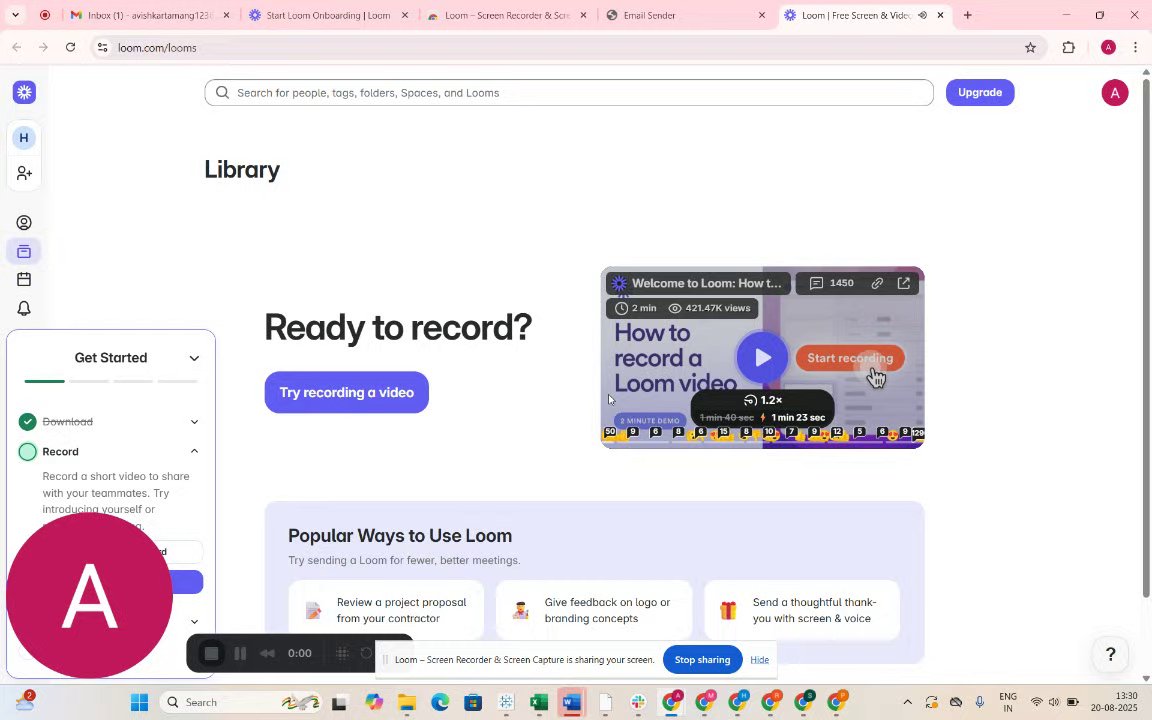
Task: Toggle the Download completed checkmark
Action: pyautogui.click(x=27, y=422)
